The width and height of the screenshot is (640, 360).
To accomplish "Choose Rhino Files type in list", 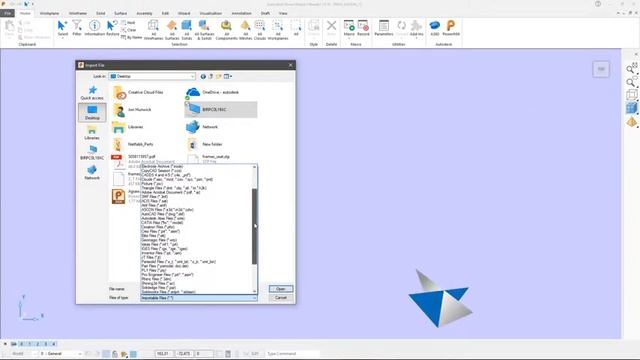I will point(156,279).
